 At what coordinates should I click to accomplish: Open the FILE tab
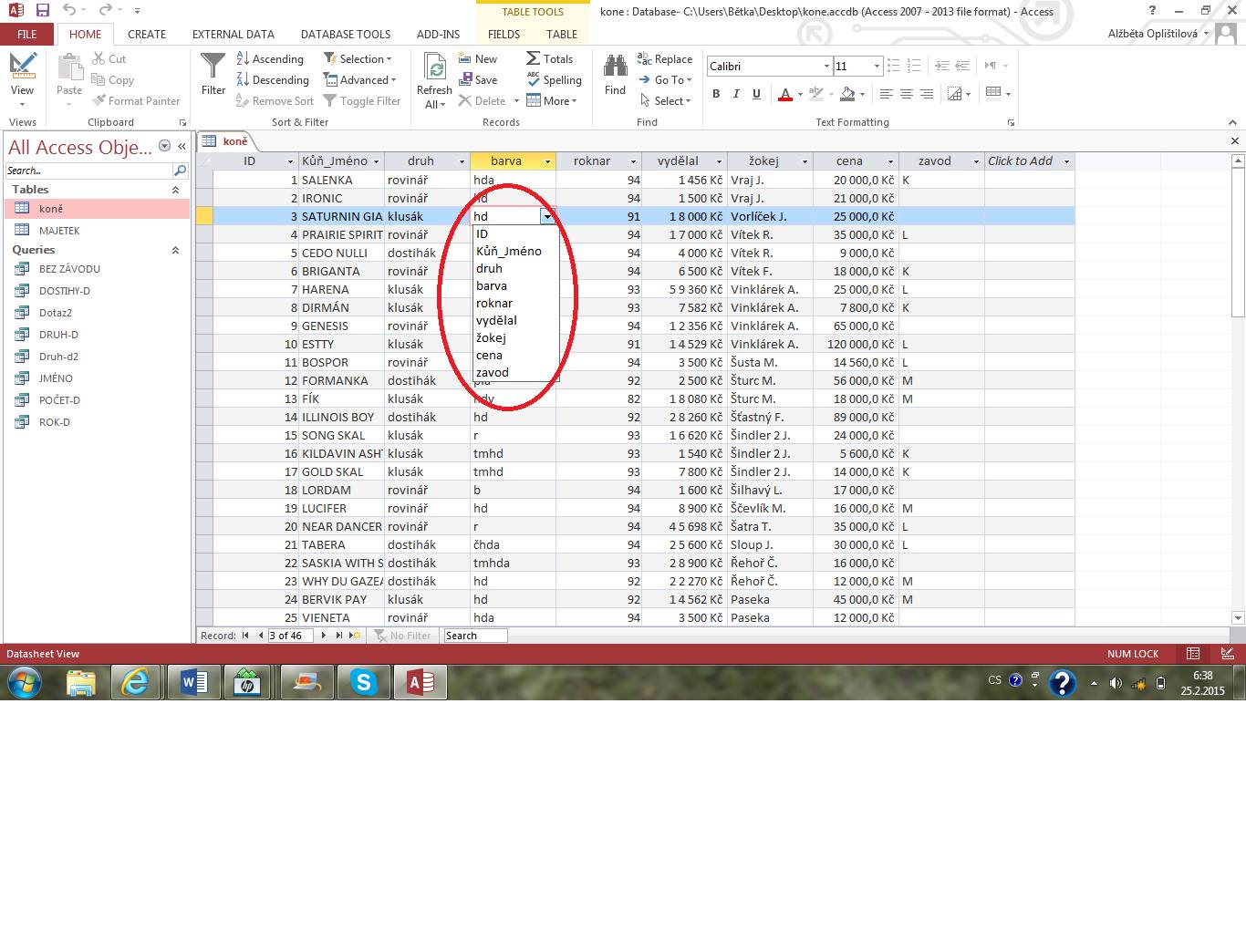(27, 34)
